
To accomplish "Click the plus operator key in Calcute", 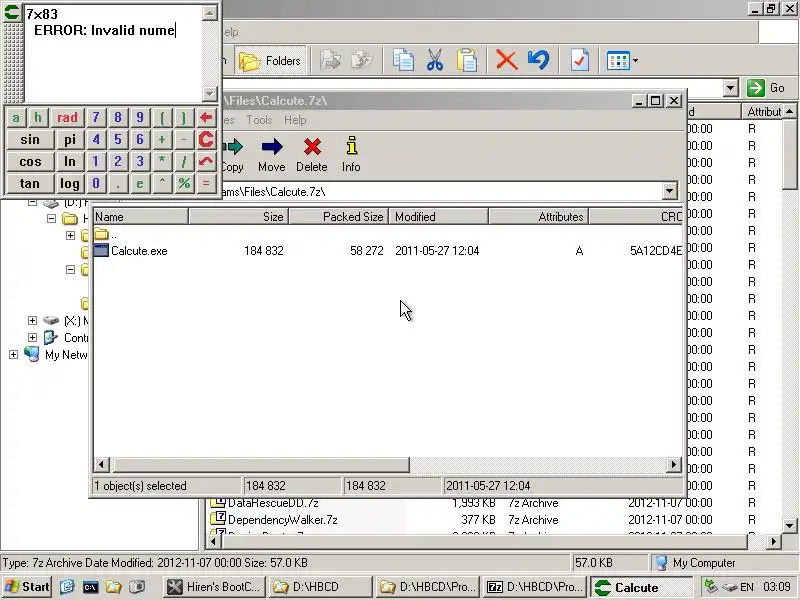I will [x=162, y=140].
